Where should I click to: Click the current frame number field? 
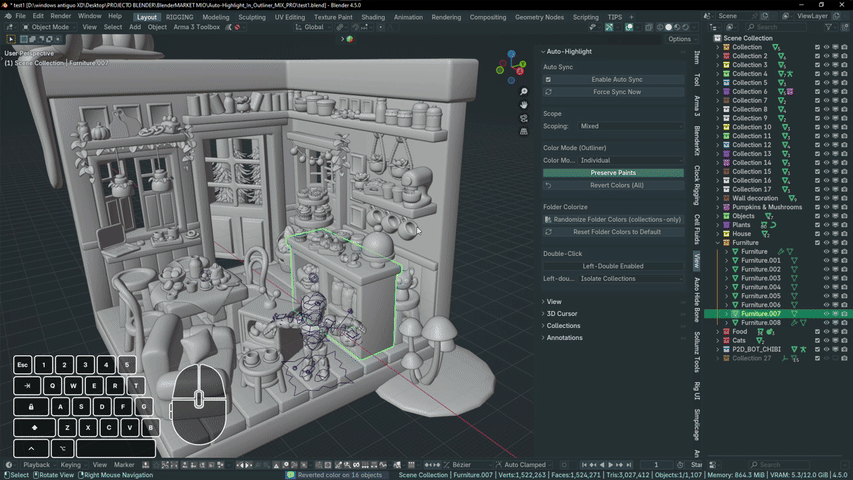pyautogui.click(x=656, y=465)
